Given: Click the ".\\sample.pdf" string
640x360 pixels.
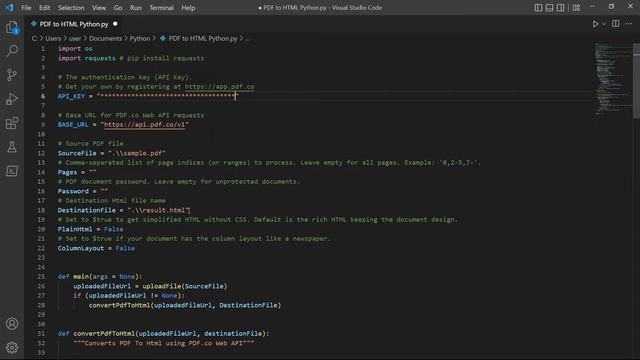Looking at the screenshot, I should click(137, 153).
